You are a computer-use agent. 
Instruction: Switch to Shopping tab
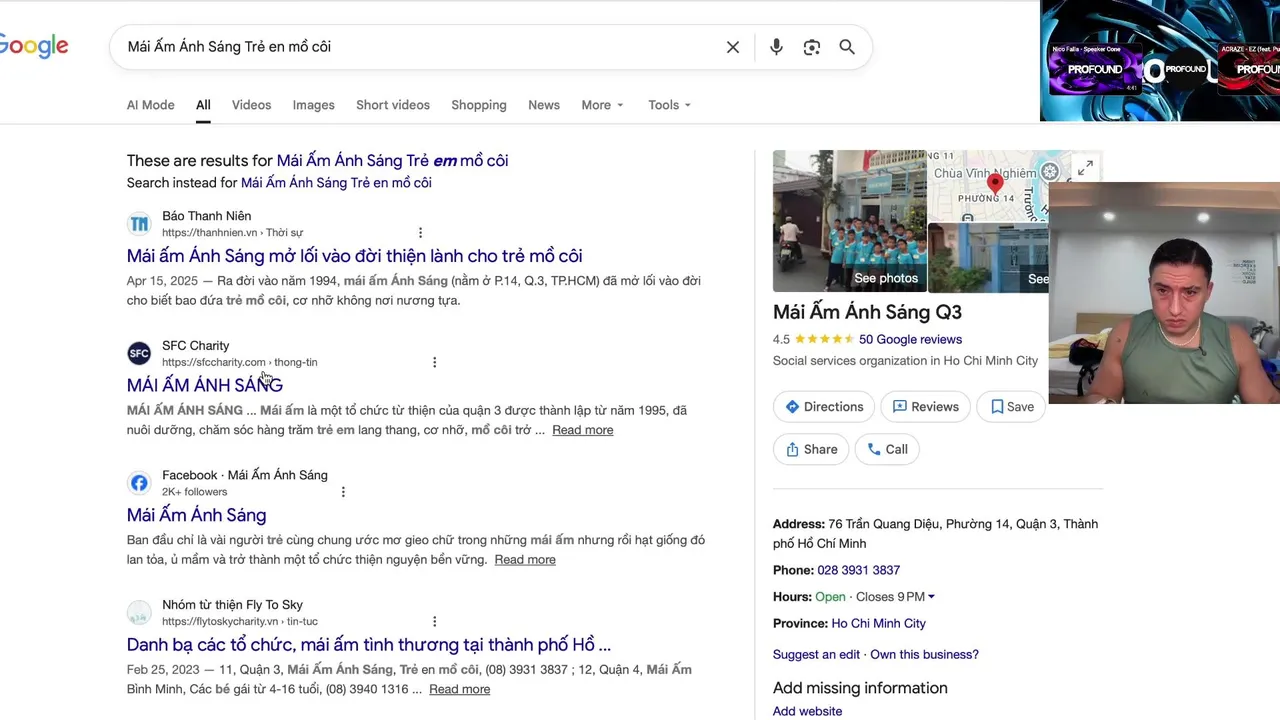[x=479, y=105]
